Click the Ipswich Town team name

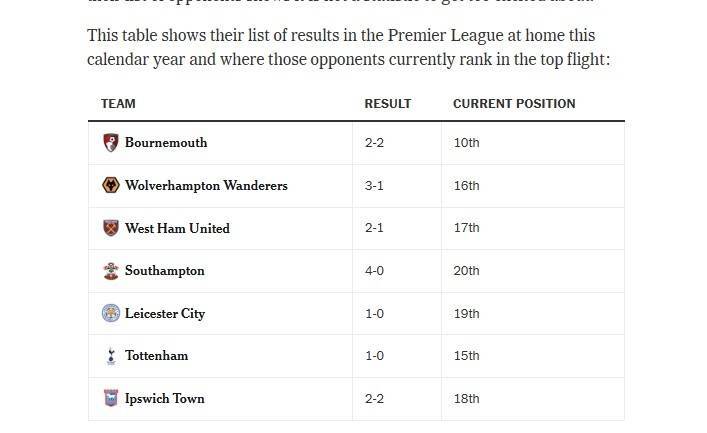164,399
